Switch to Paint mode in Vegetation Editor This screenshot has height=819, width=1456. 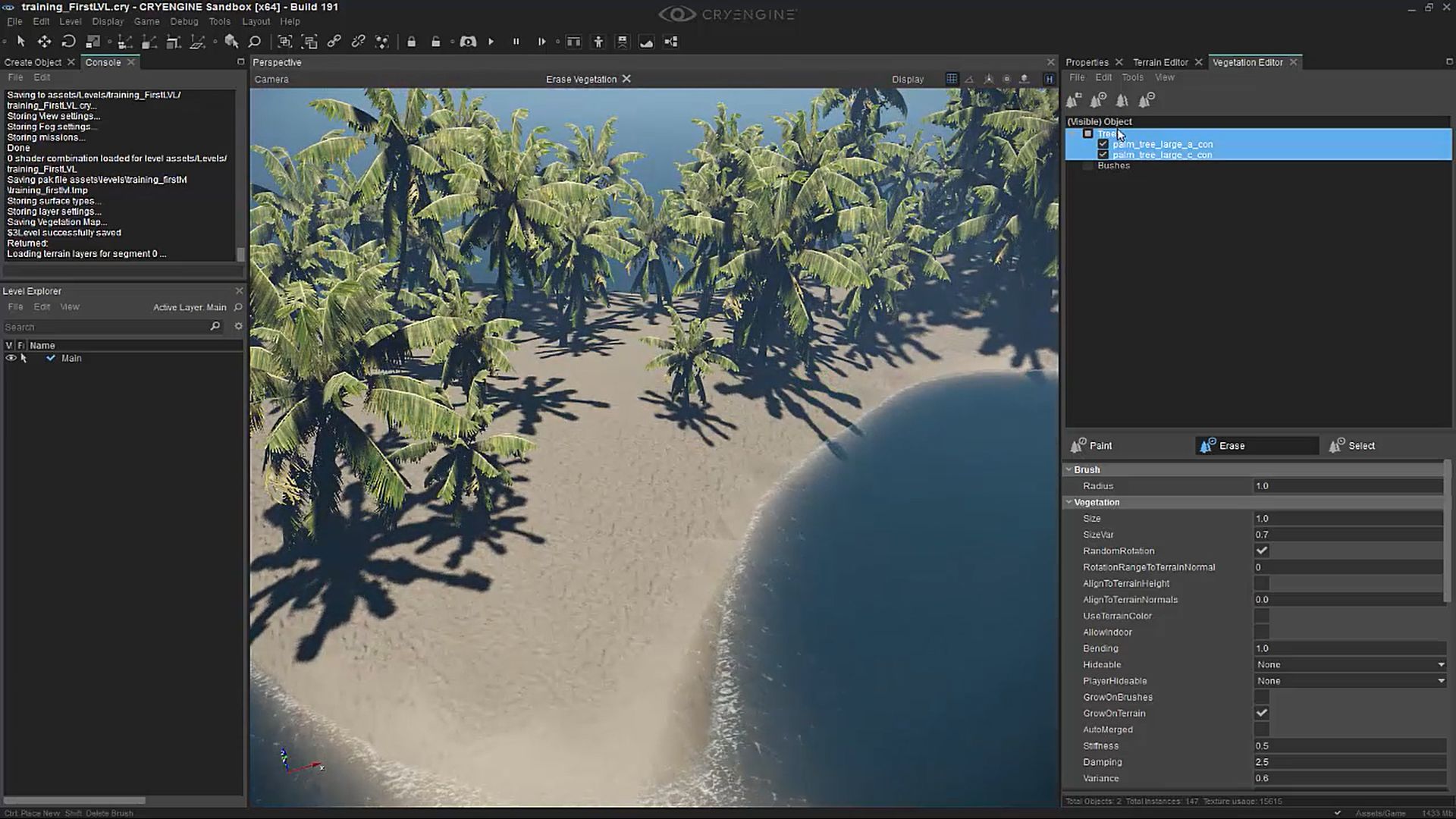[x=1098, y=445]
